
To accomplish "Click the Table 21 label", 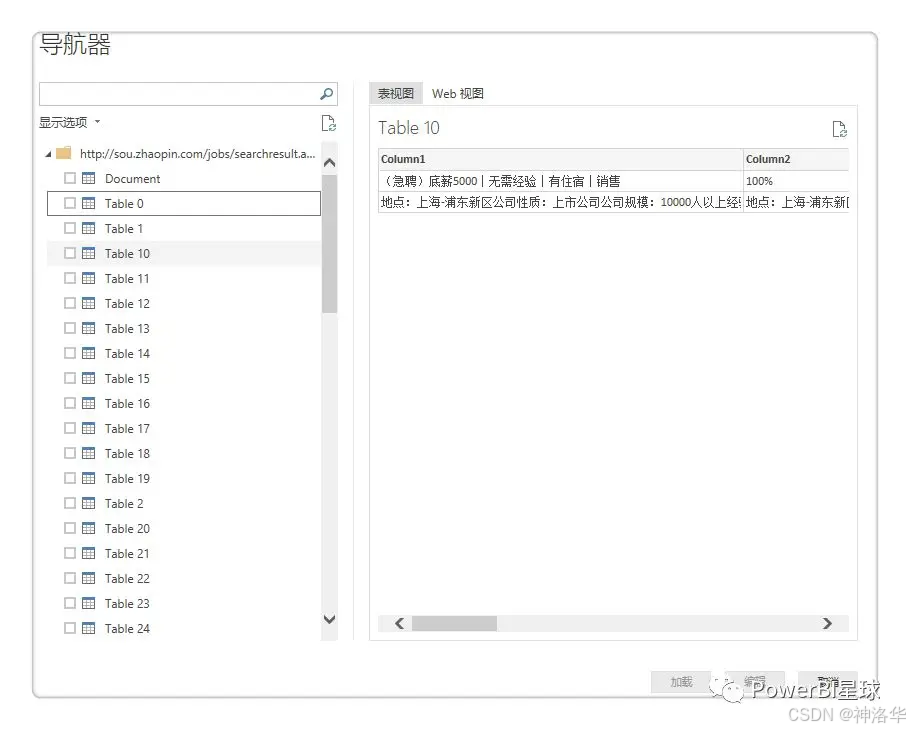I will 127,553.
